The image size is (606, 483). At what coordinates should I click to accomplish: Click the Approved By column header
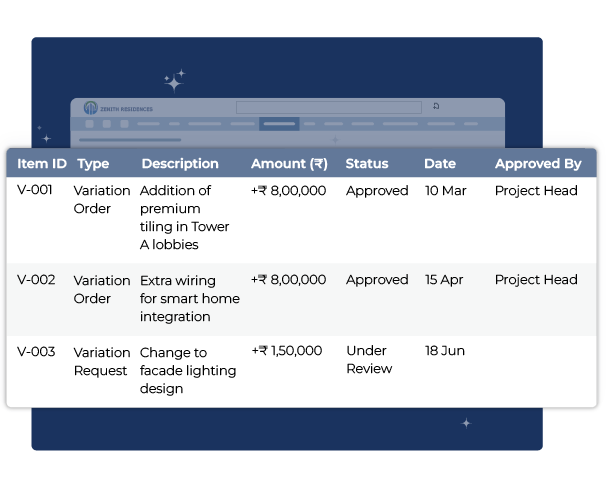tap(538, 164)
